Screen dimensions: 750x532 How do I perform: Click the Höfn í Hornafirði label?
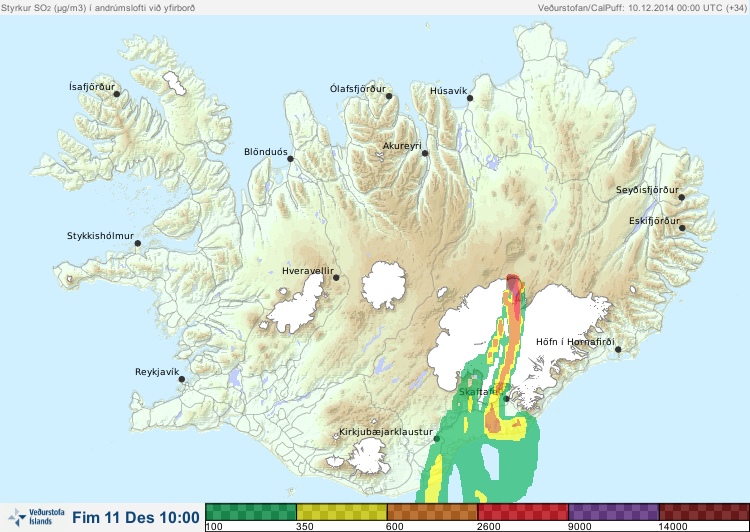coord(575,342)
